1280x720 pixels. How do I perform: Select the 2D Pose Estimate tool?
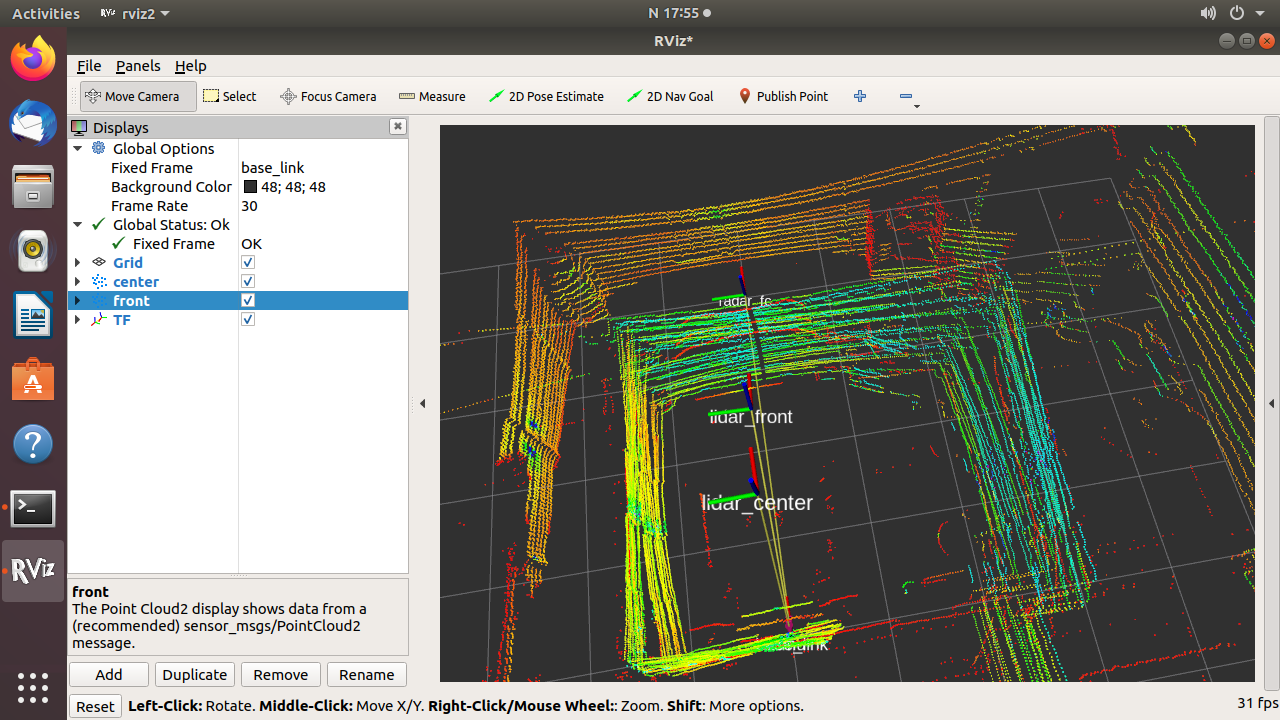(546, 96)
